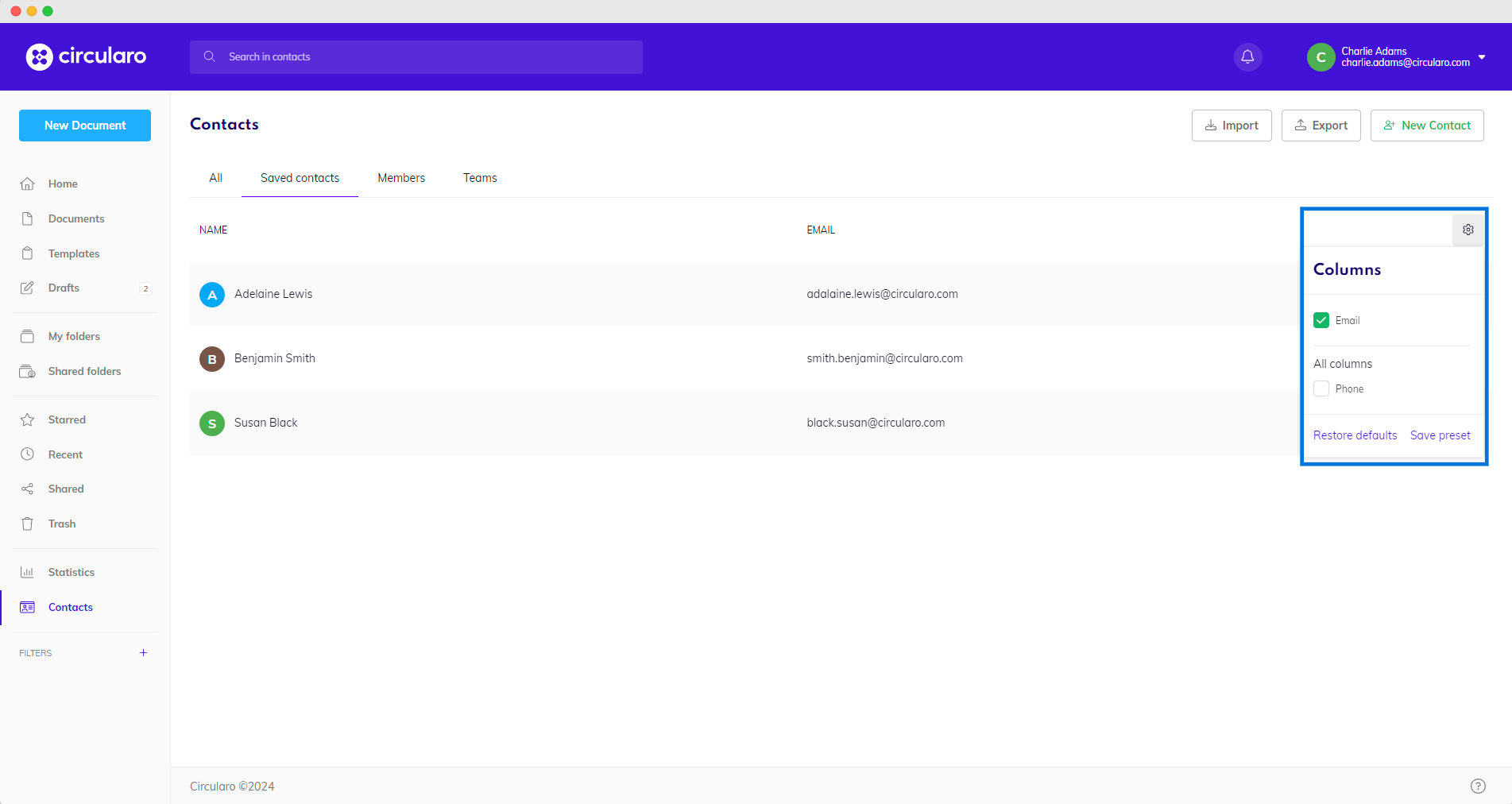Switch to the Teams tab

point(479,177)
